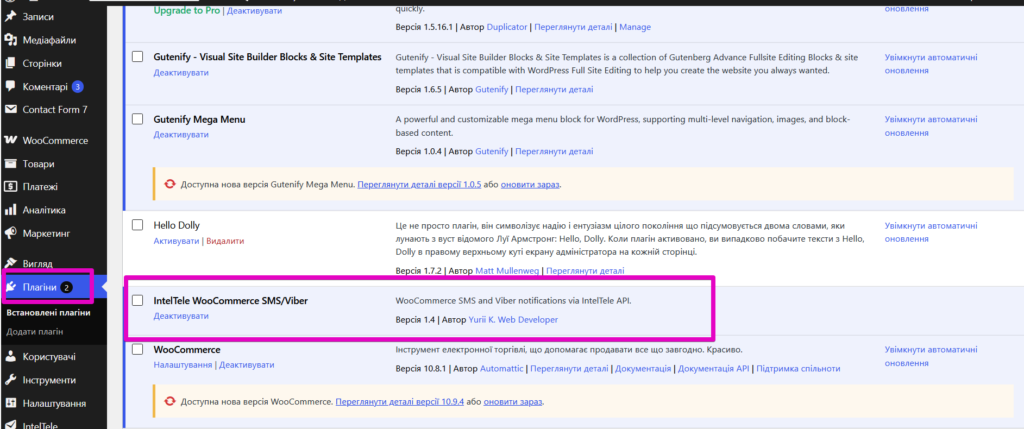Open Товари products box icon

[x=10, y=164]
